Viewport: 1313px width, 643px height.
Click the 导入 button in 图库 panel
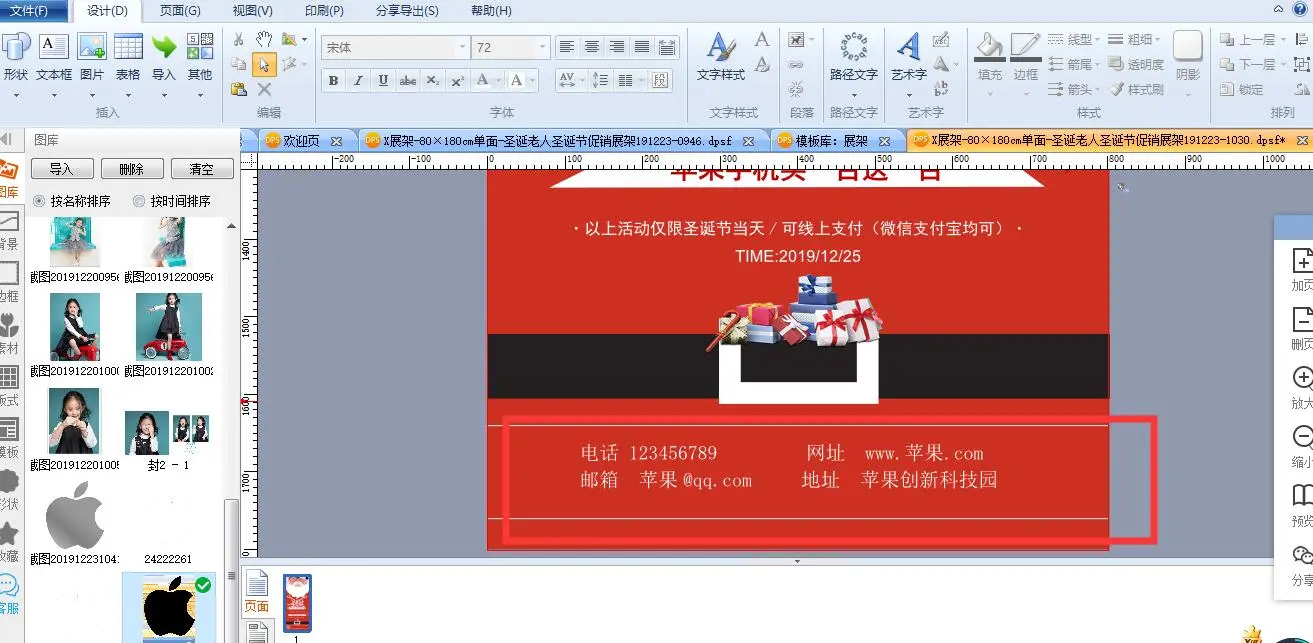(62, 169)
